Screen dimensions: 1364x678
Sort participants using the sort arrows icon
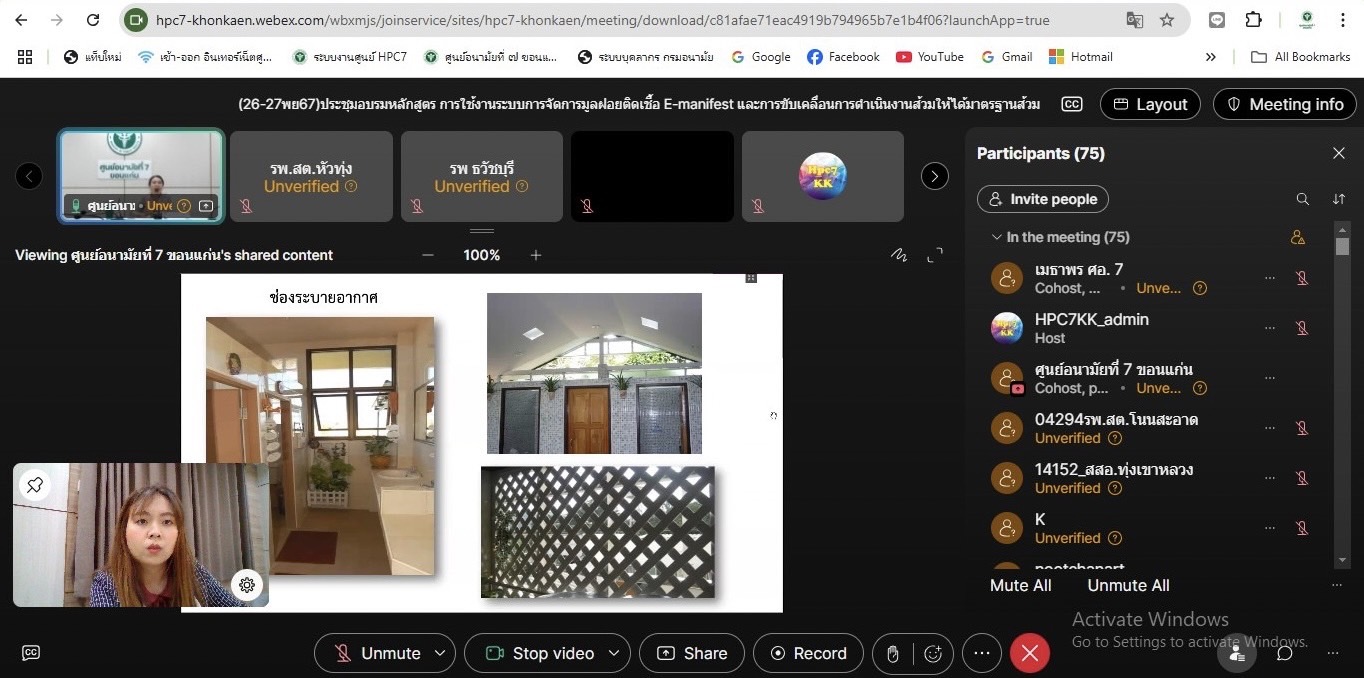point(1339,199)
